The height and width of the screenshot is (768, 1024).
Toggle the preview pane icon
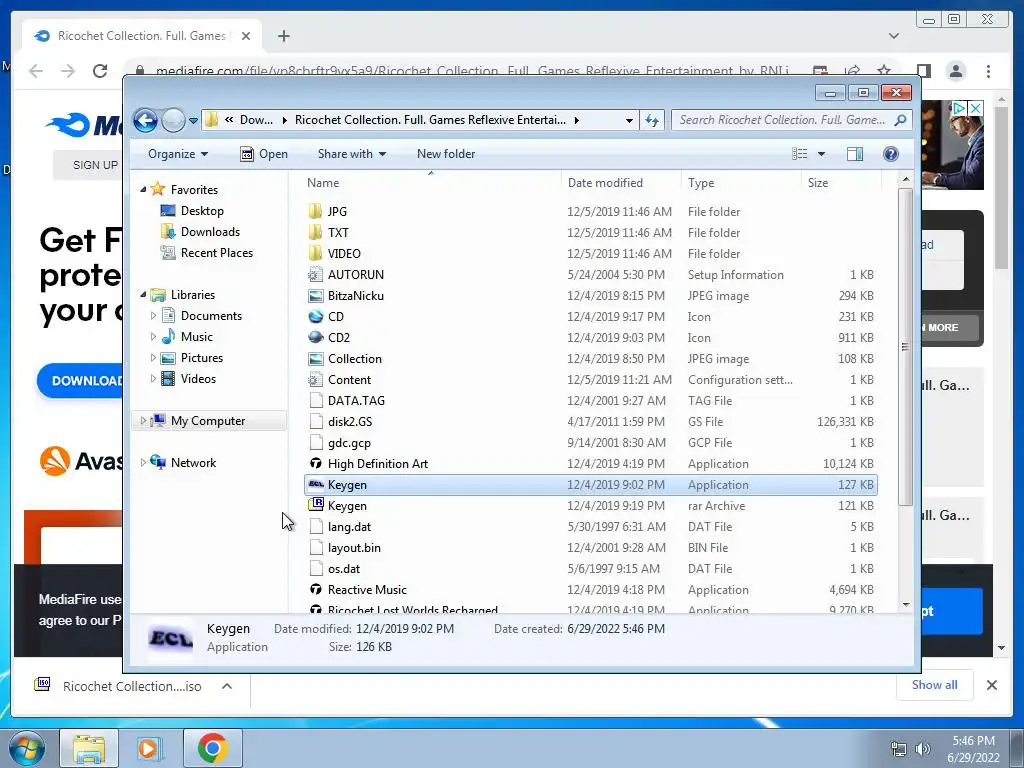tap(855, 154)
